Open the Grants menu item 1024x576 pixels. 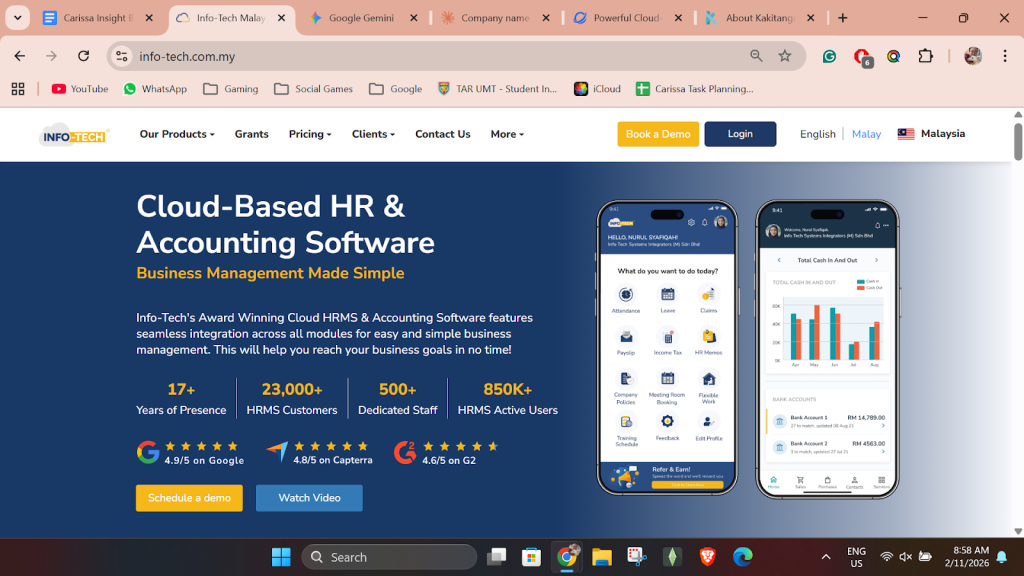coord(251,134)
